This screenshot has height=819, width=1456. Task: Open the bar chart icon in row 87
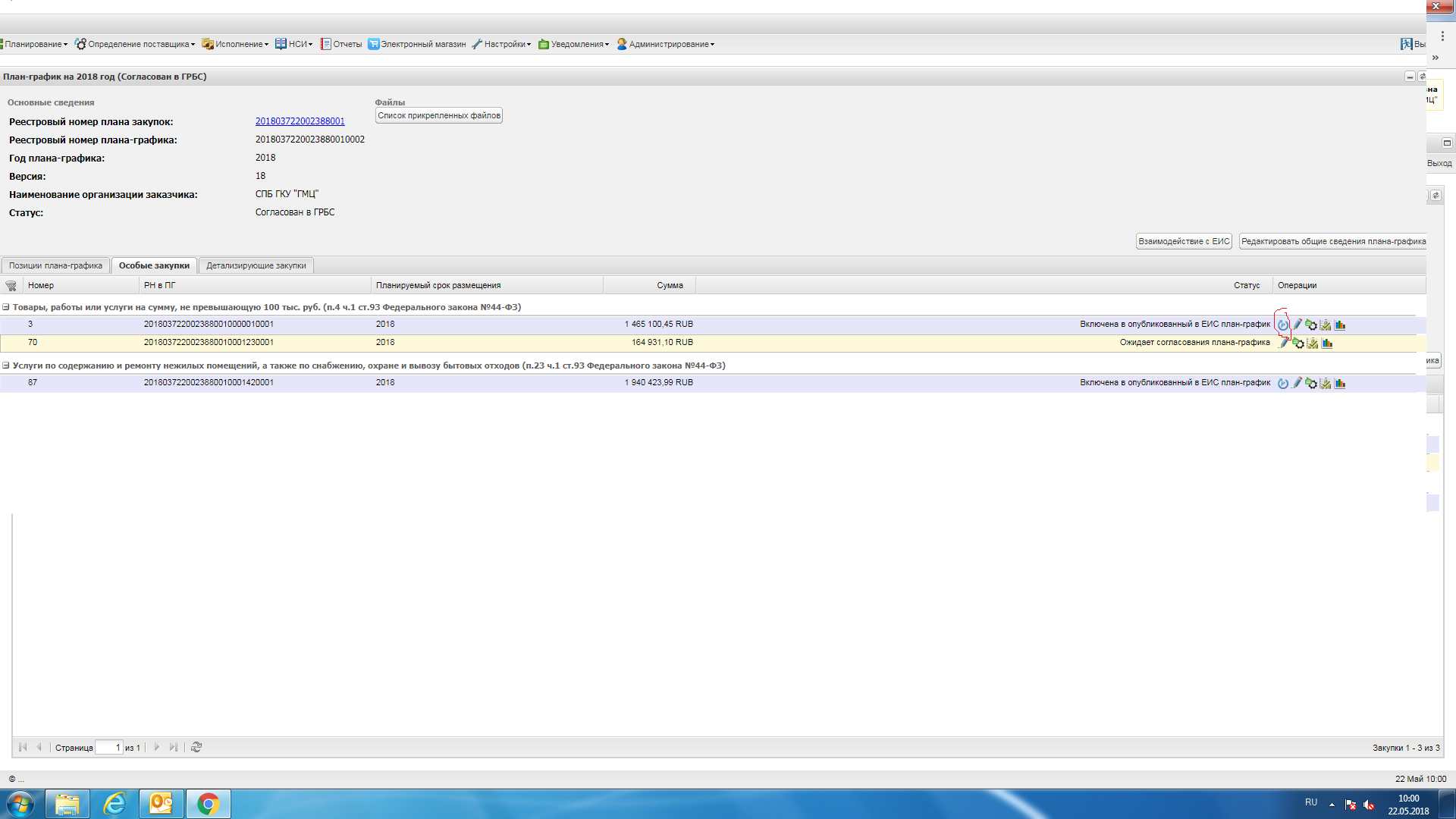point(1340,383)
